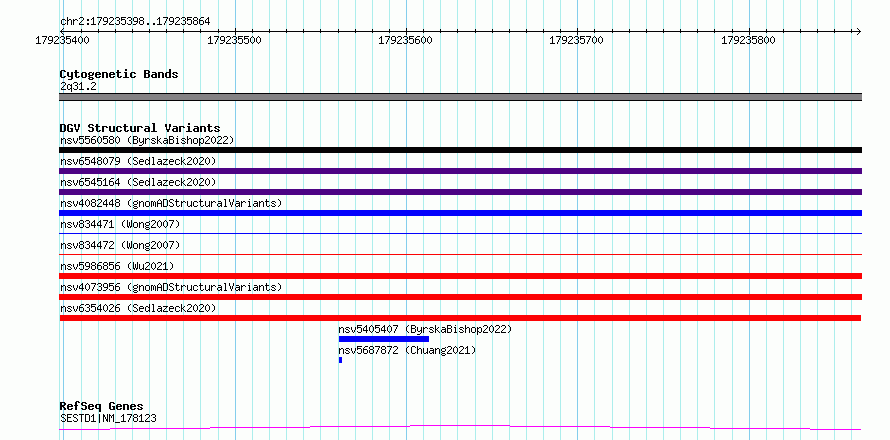Open nsv6548079 (Sedlazeck2020) variant label
This screenshot has width=890, height=440.
pos(138,161)
